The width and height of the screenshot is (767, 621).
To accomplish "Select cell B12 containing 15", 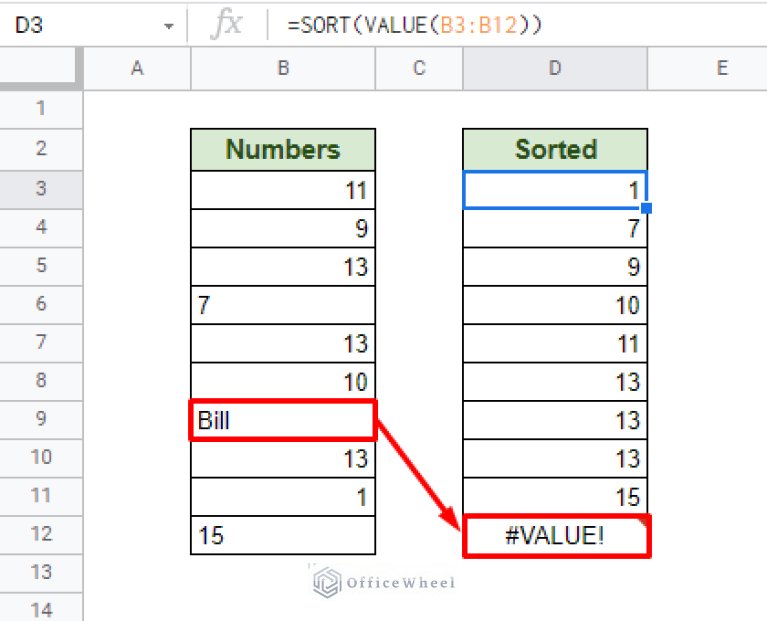I will coord(283,535).
